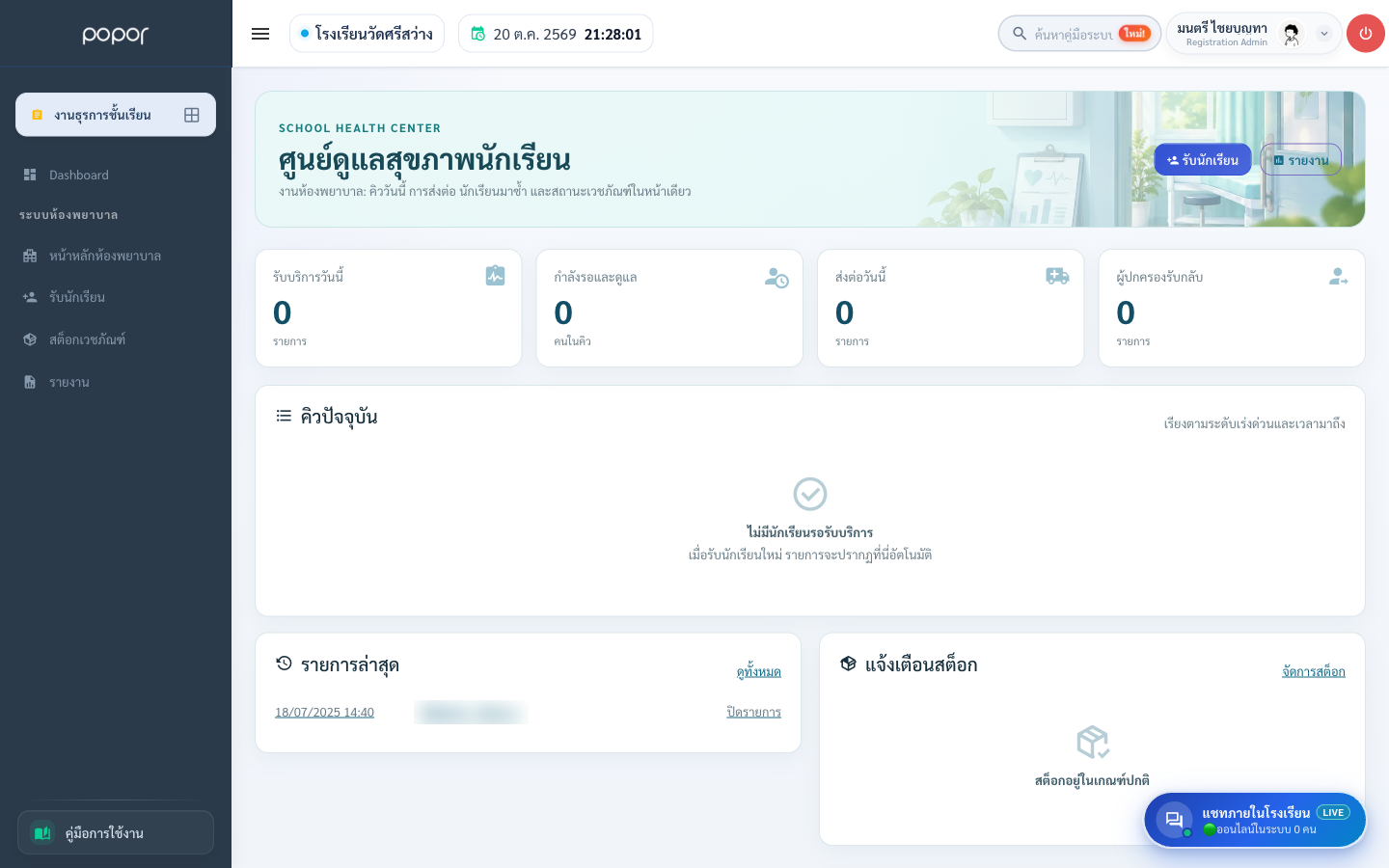Open รับนักเรียน in the sidebar

pos(116,297)
